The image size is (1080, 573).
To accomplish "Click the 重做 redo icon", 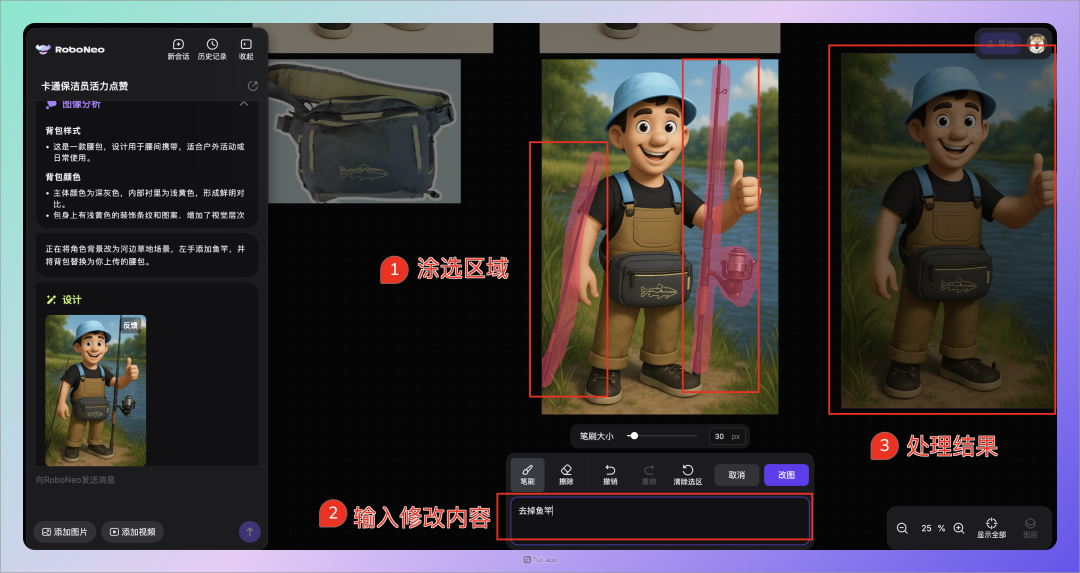I will point(649,474).
